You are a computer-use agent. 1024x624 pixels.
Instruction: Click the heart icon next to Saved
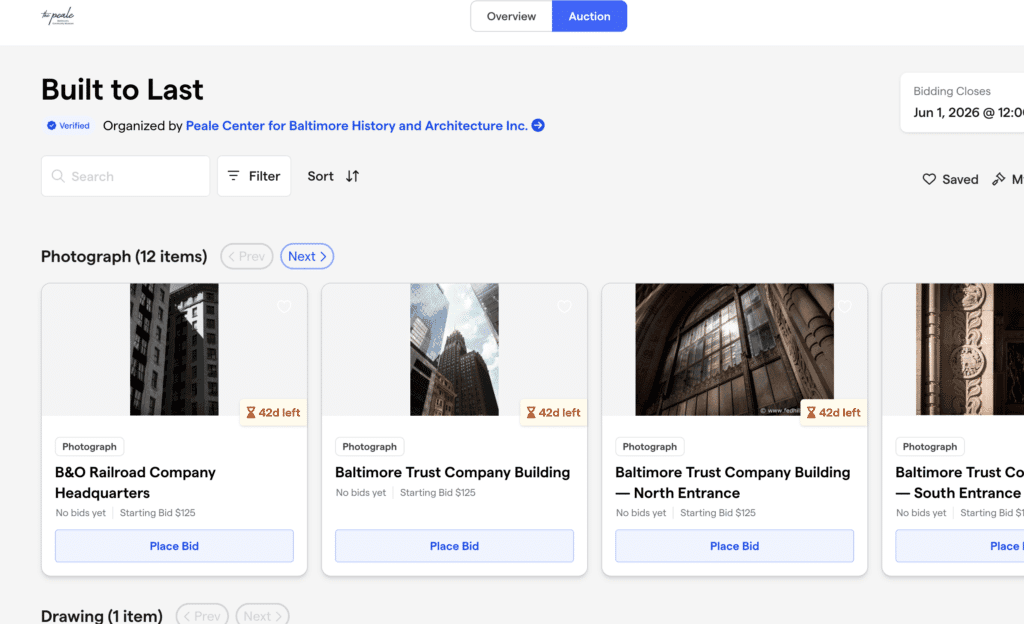929,179
